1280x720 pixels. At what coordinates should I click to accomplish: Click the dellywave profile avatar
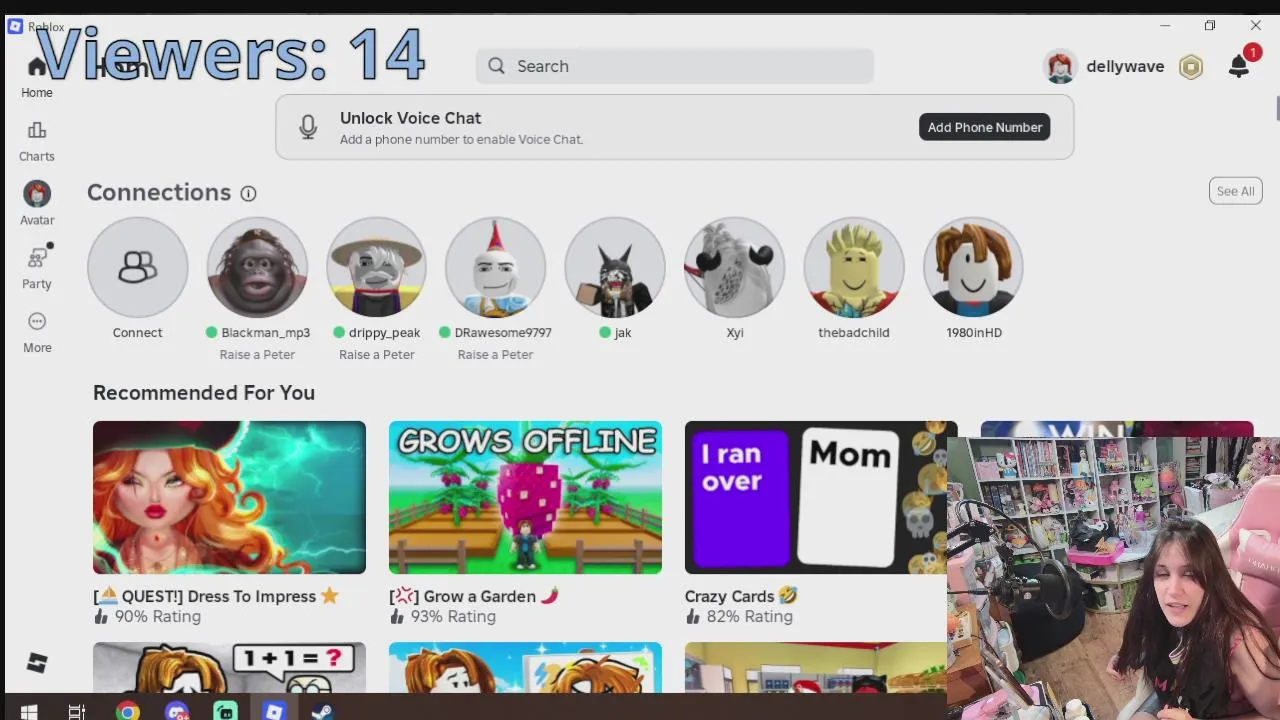[1059, 67]
